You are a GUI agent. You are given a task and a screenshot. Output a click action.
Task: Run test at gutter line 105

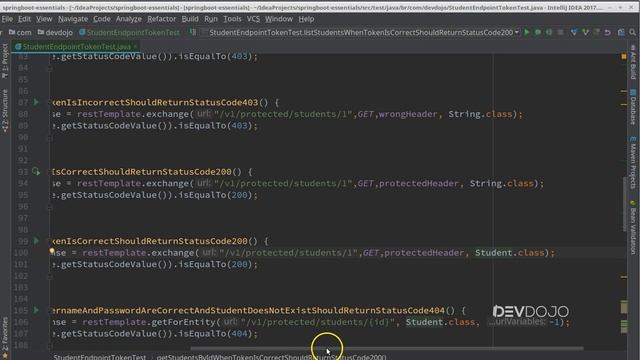[x=36, y=310]
